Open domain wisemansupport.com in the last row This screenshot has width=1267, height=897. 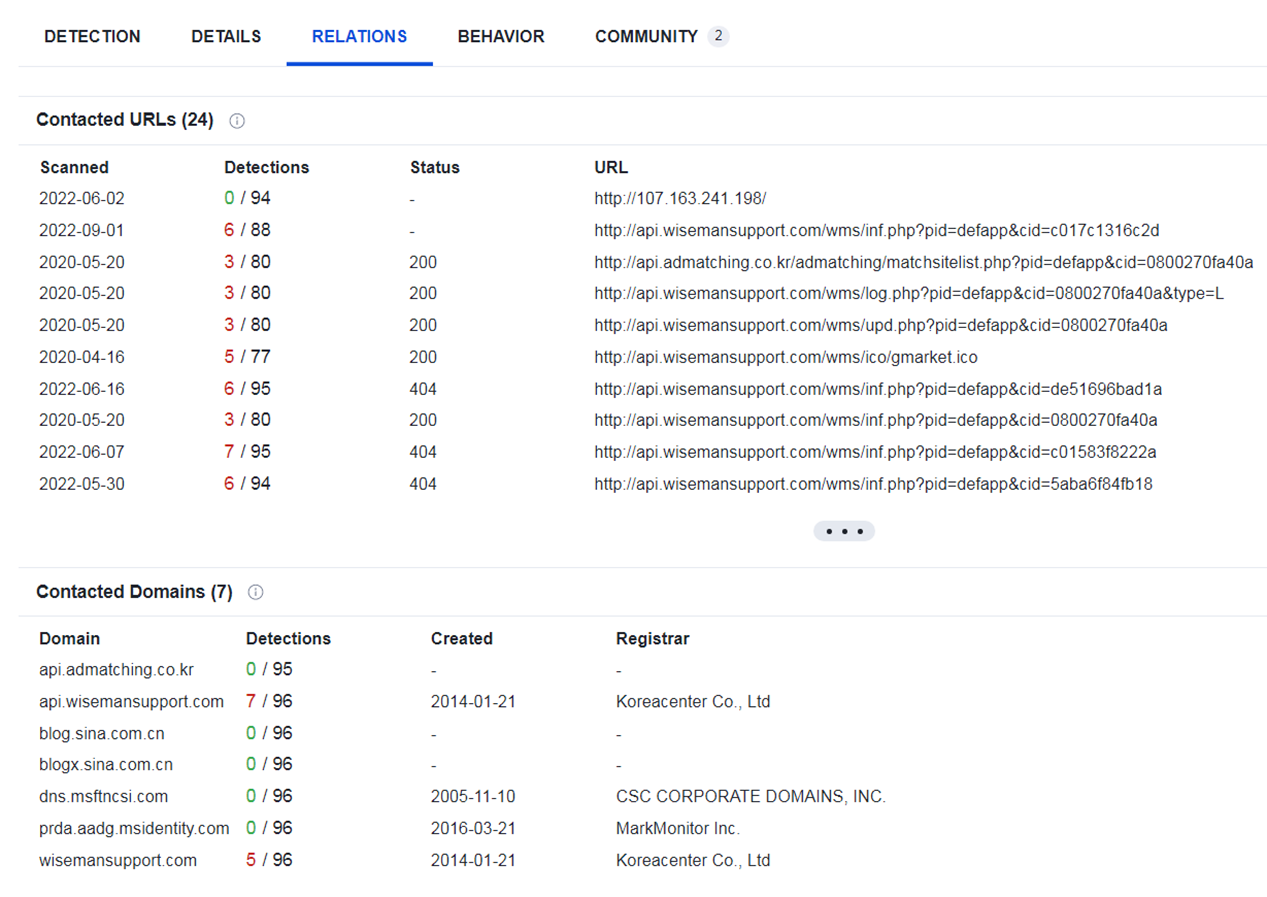tap(118, 860)
